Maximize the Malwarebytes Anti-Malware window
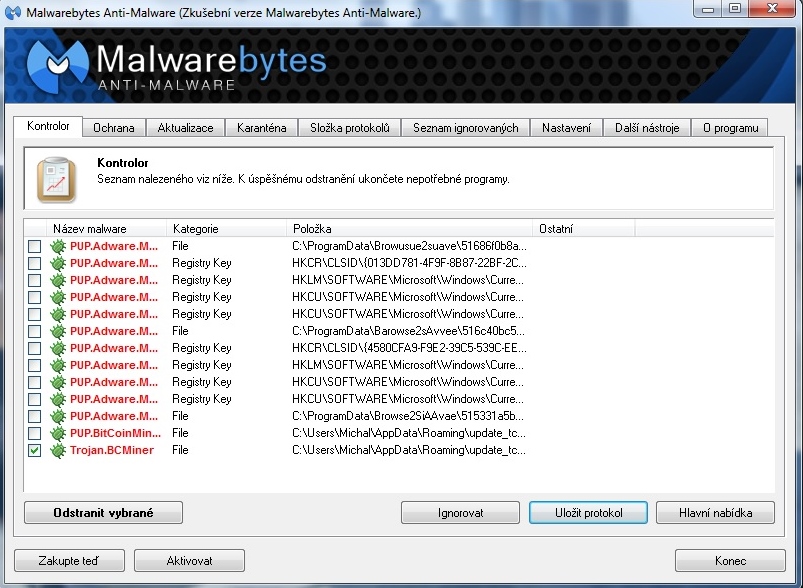Viewport: 803px width, 588px height. (x=735, y=8)
